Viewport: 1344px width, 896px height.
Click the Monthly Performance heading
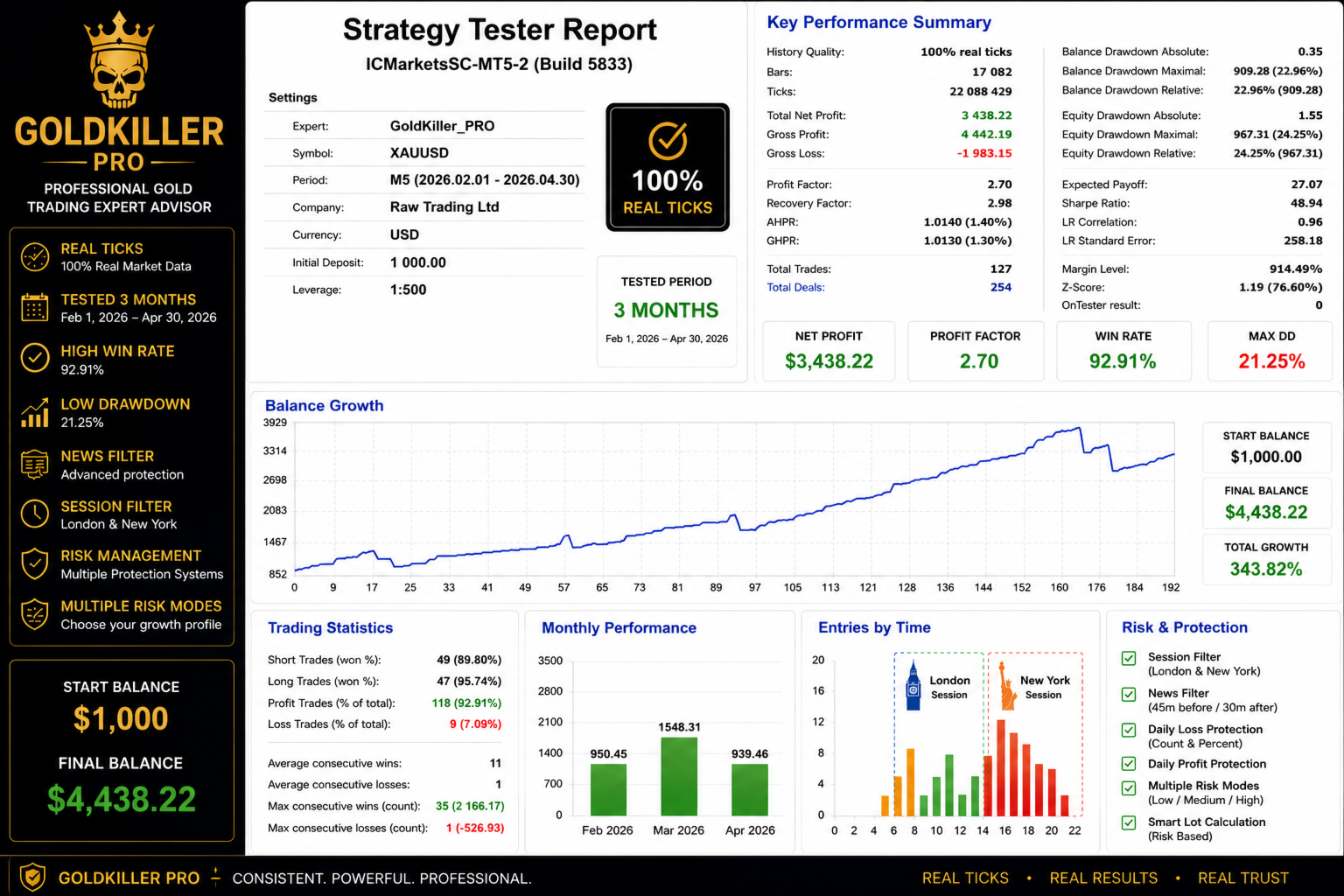click(x=619, y=628)
